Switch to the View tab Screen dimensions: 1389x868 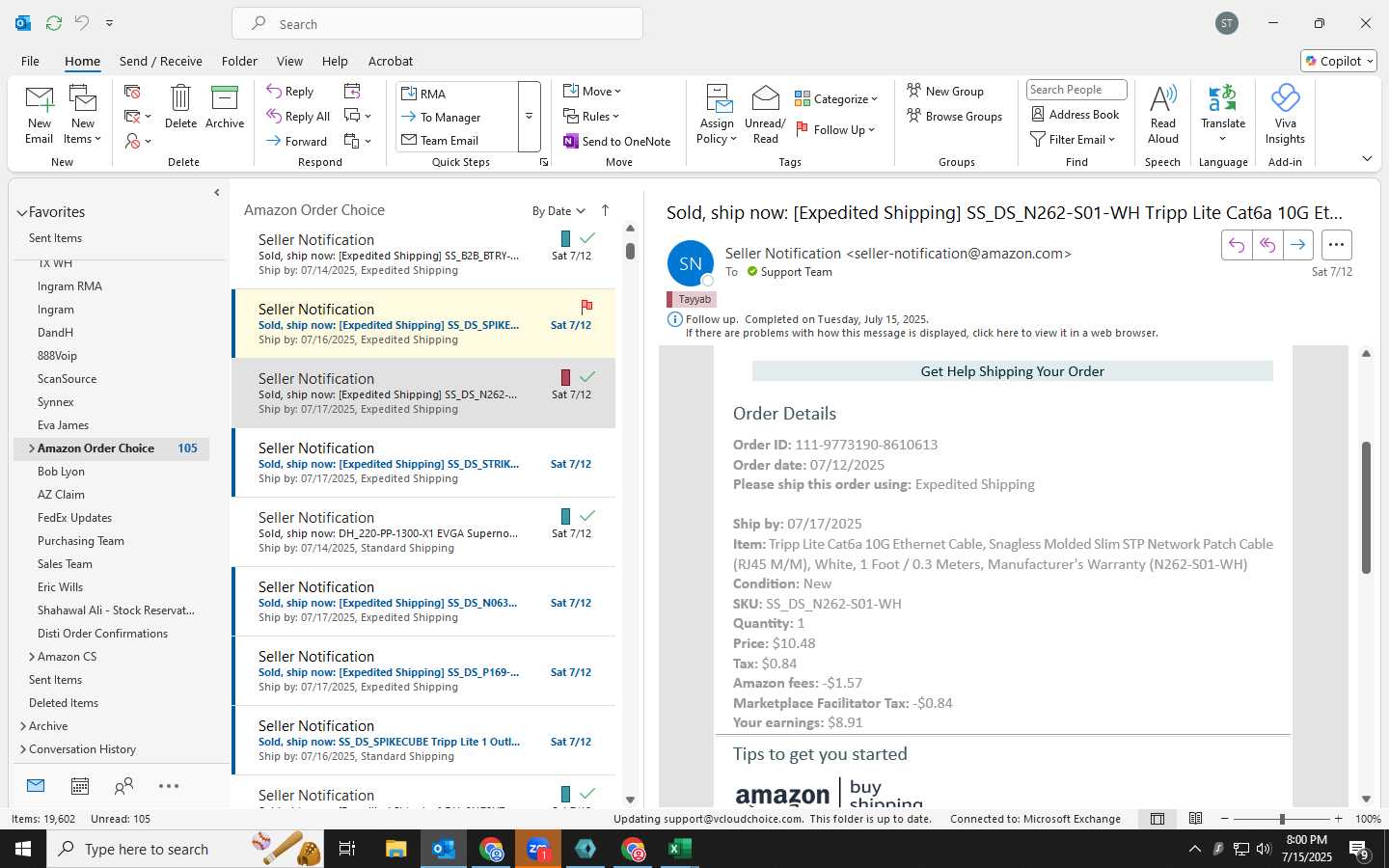289,61
